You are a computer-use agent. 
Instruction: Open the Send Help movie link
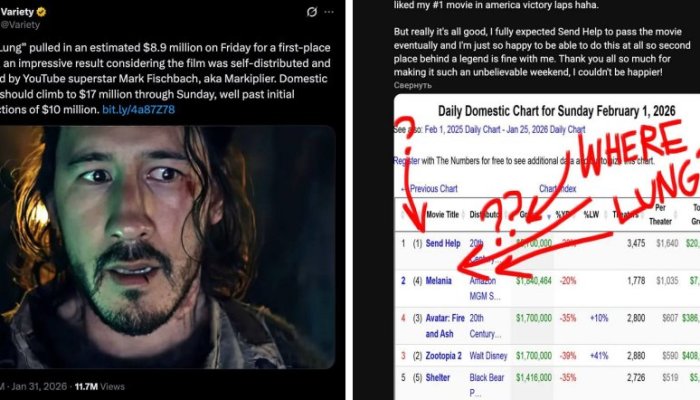tap(443, 243)
